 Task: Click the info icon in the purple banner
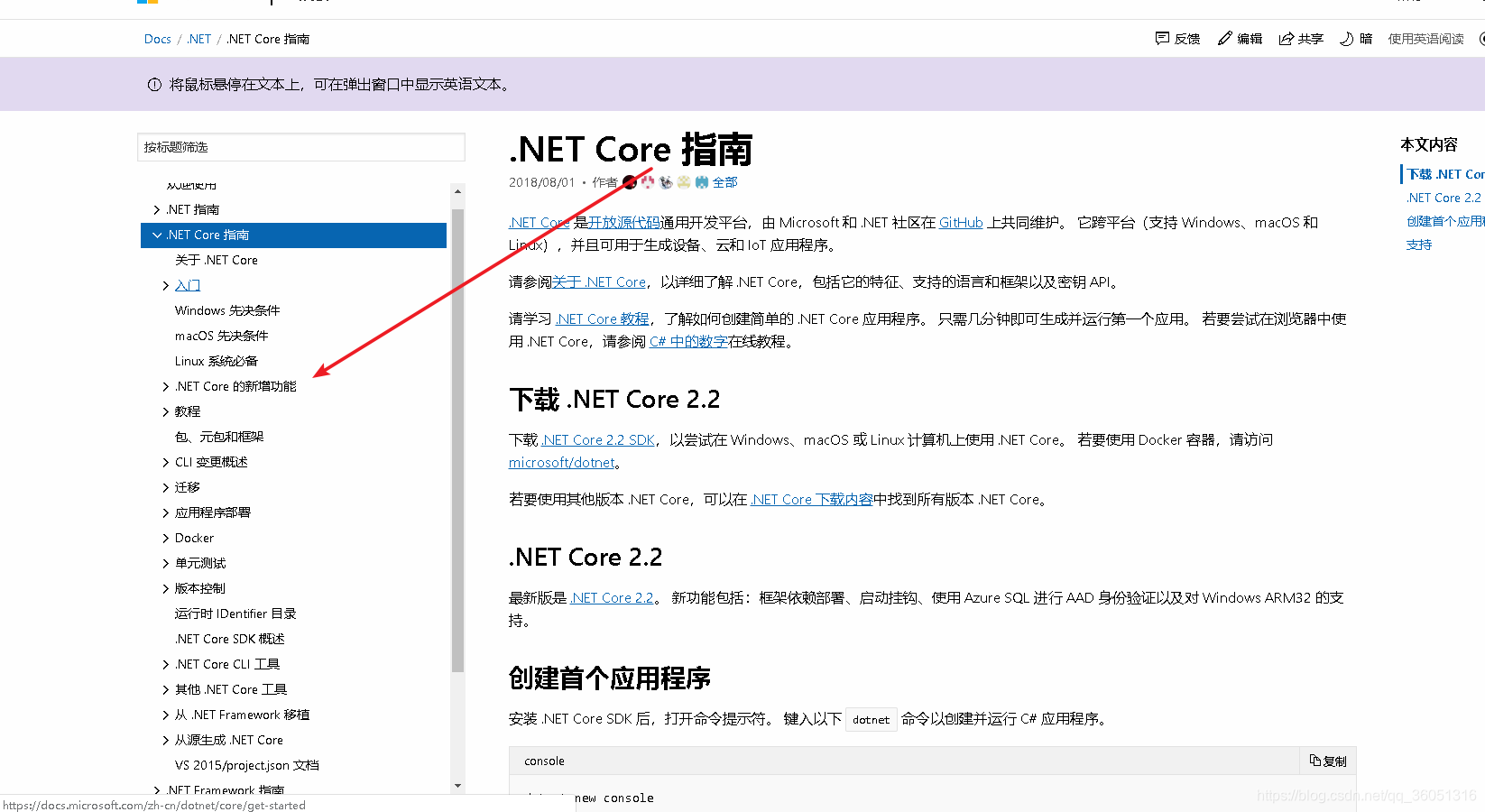pos(154,85)
